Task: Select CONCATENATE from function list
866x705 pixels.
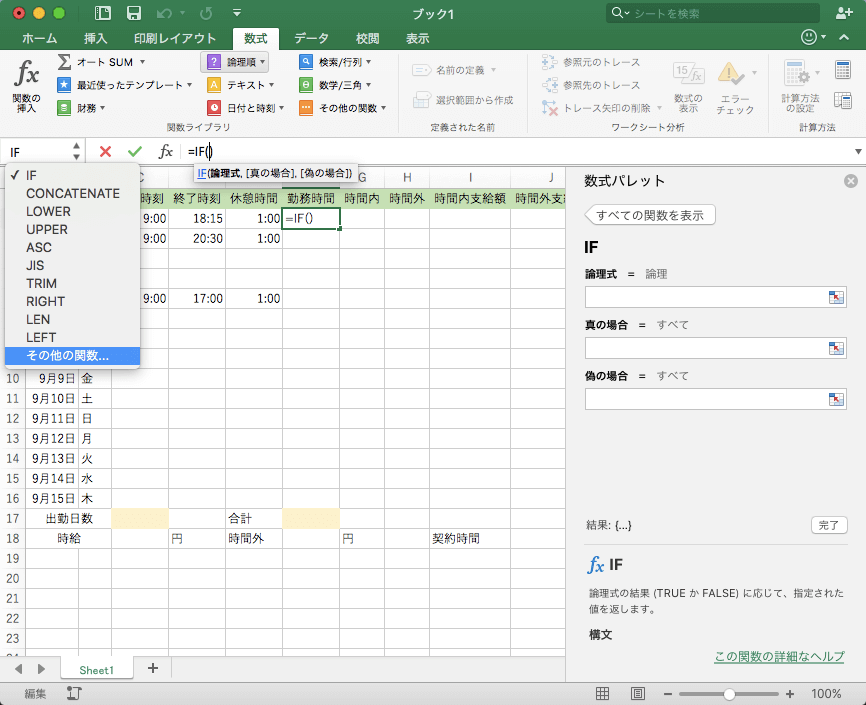Action: click(x=72, y=193)
